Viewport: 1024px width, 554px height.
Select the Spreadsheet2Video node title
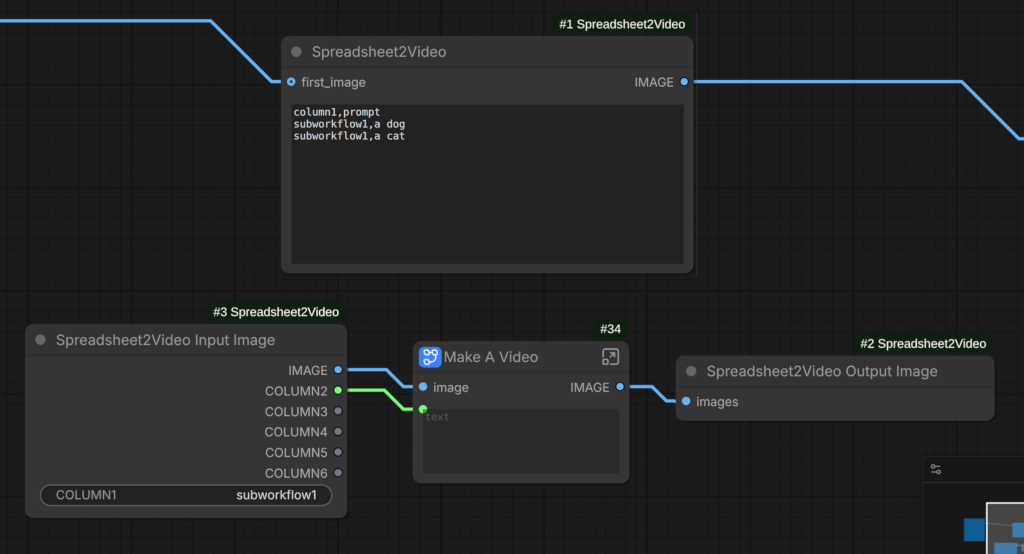pyautogui.click(x=379, y=52)
